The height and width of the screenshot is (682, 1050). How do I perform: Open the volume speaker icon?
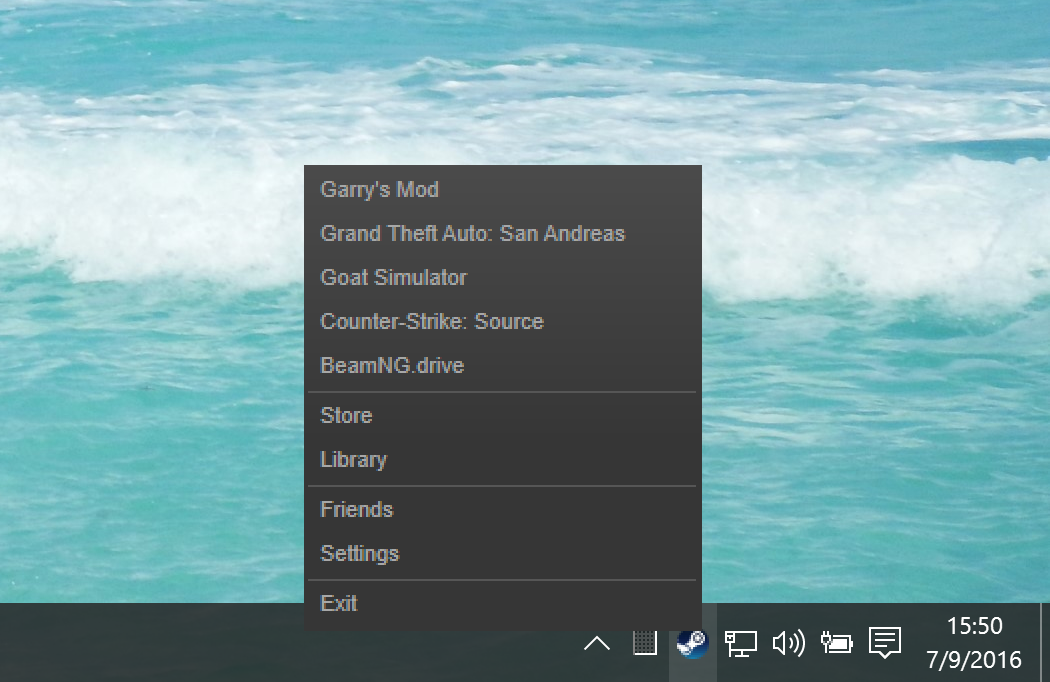click(x=789, y=643)
